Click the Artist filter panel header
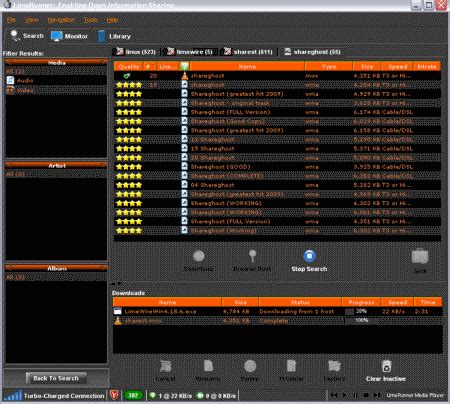 point(56,165)
